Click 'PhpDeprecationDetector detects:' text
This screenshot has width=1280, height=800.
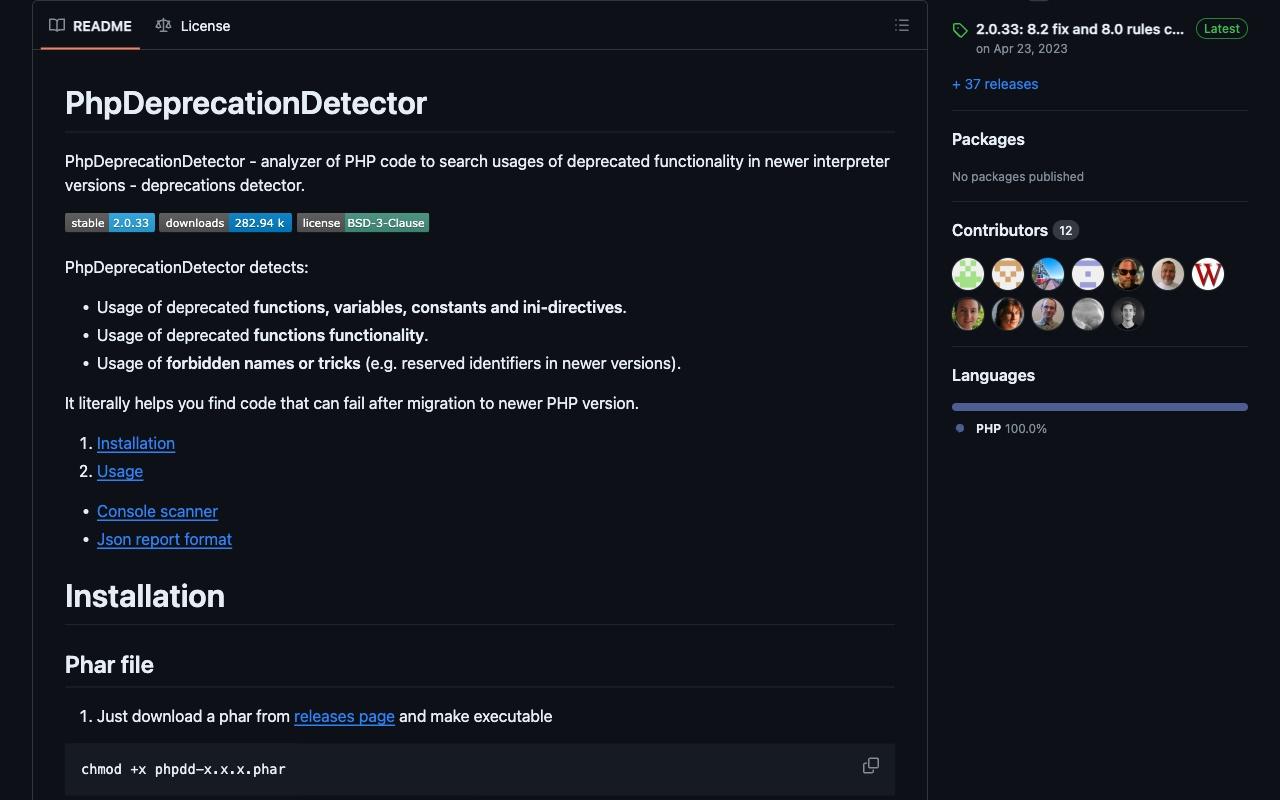tap(187, 267)
